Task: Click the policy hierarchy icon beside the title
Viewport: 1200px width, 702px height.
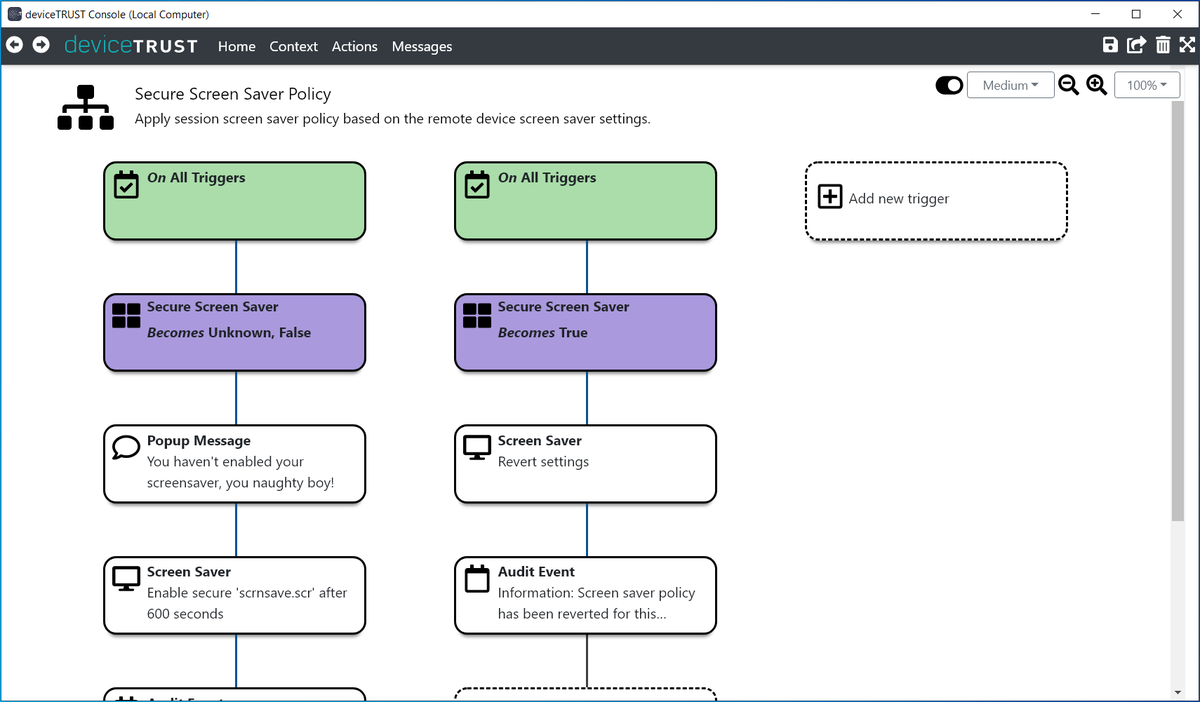Action: (x=85, y=108)
